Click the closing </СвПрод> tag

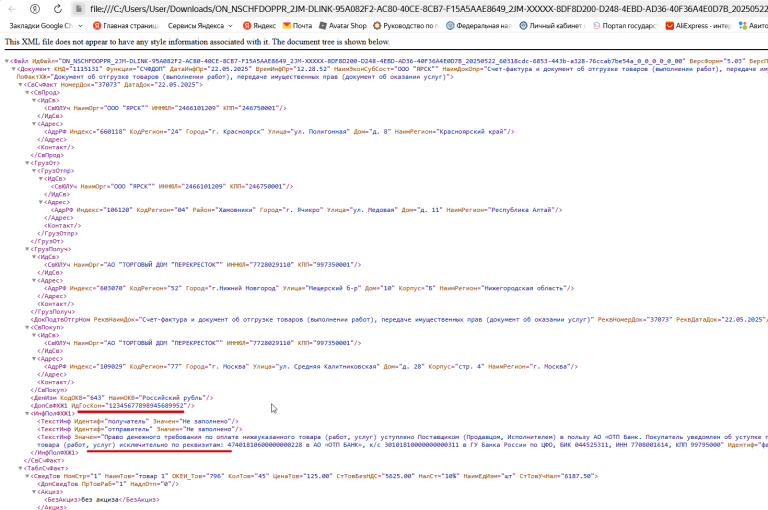[x=47, y=155]
